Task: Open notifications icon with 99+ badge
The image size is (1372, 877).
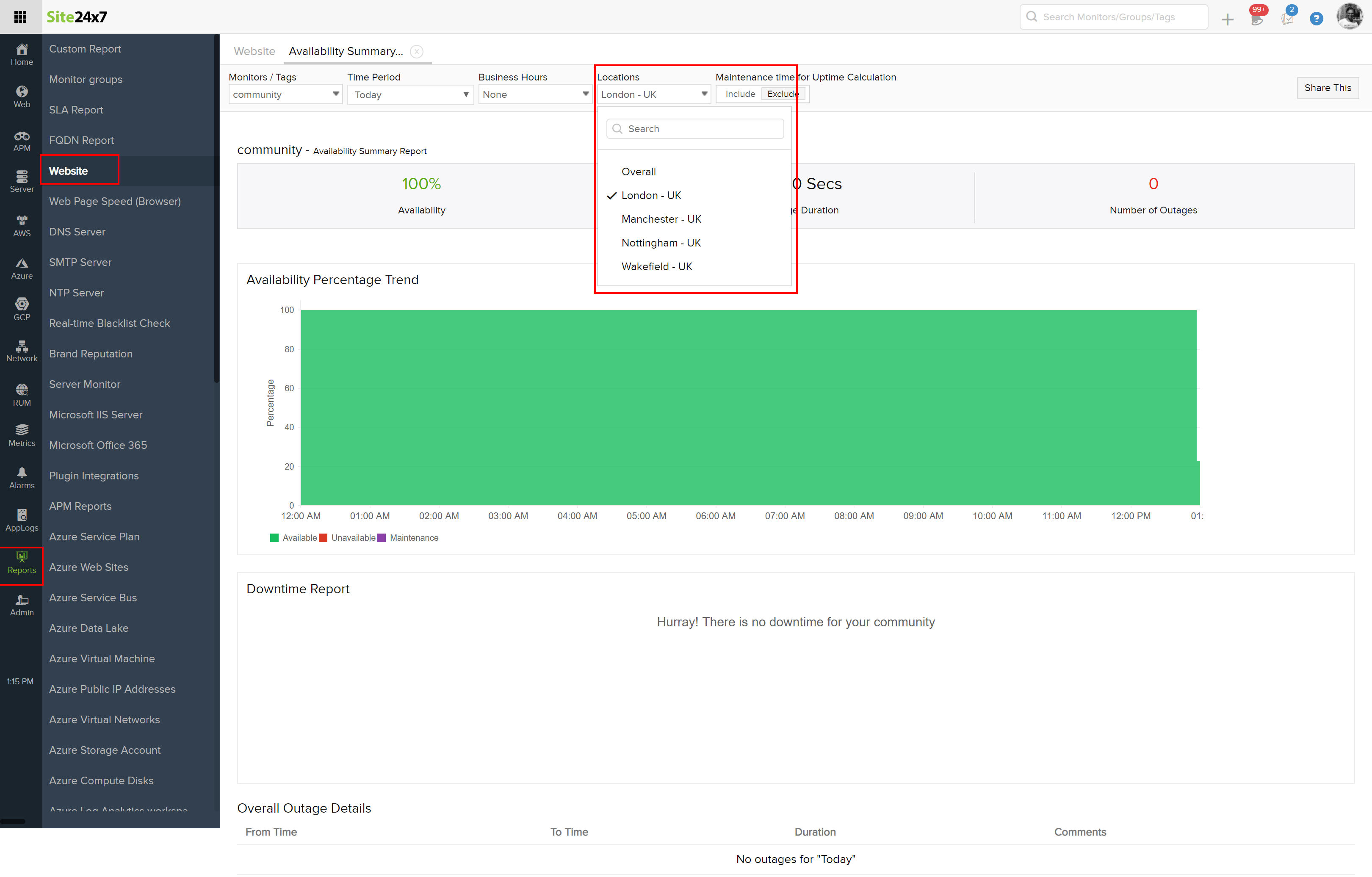Action: click(1256, 18)
